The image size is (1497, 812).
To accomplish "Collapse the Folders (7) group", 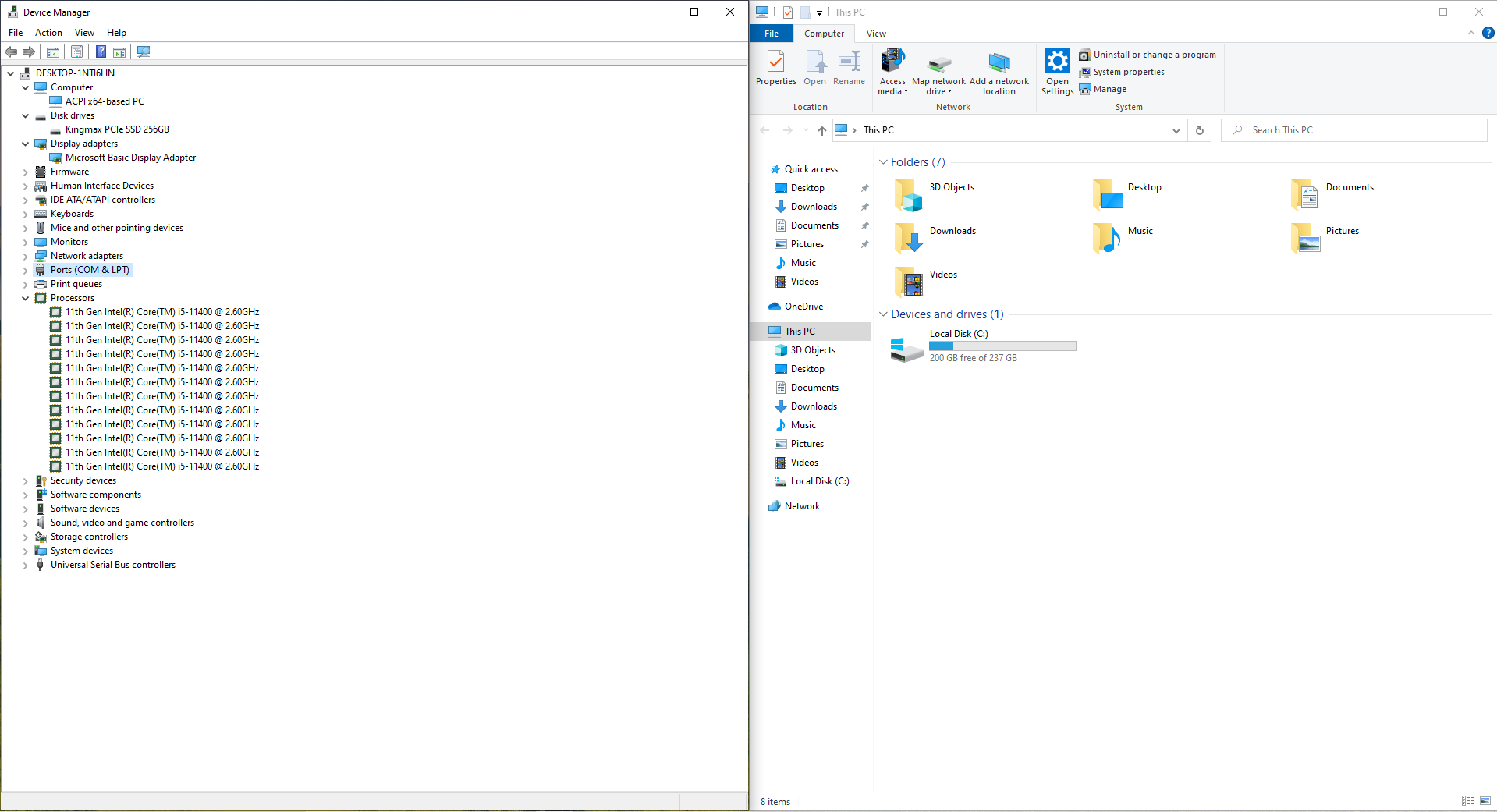I will (x=883, y=162).
